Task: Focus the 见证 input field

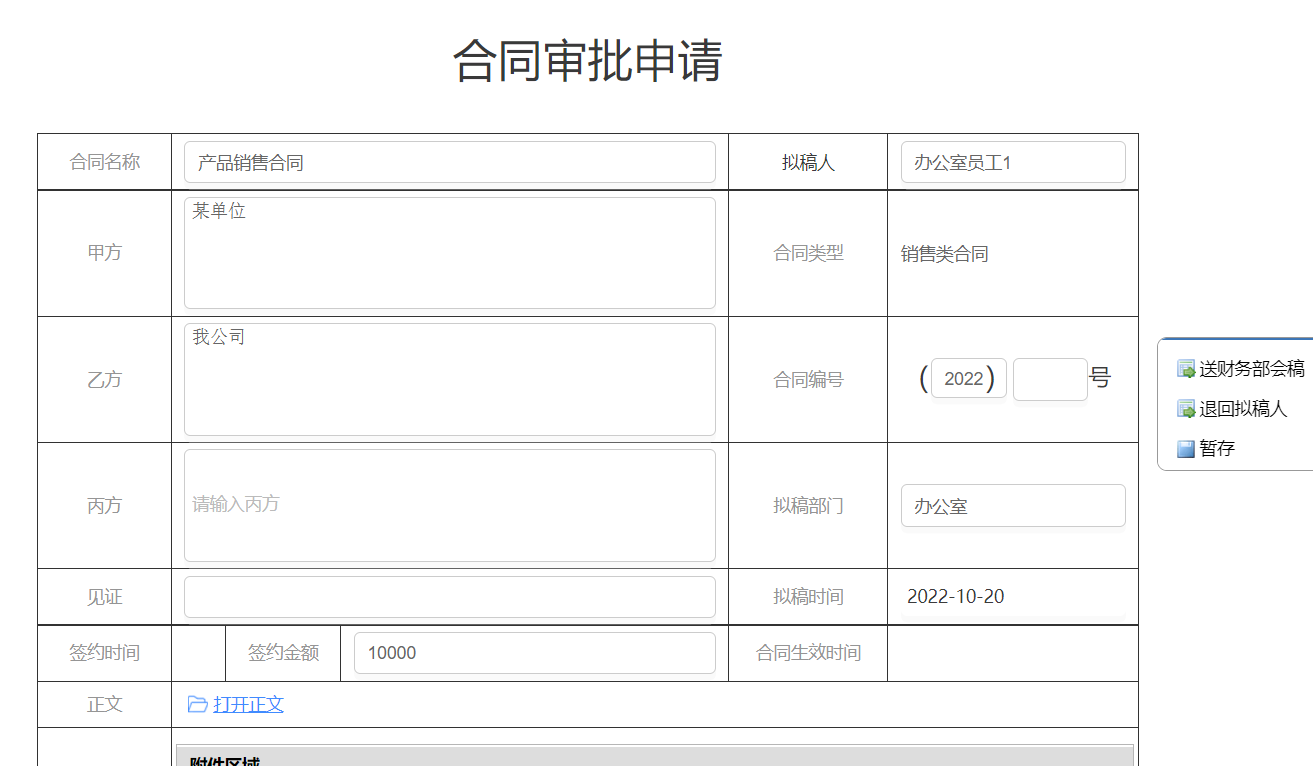Action: (x=450, y=597)
